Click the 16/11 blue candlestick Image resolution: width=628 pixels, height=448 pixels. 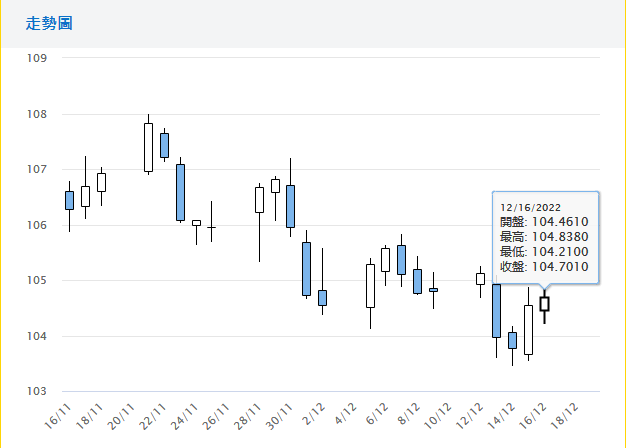(x=69, y=200)
